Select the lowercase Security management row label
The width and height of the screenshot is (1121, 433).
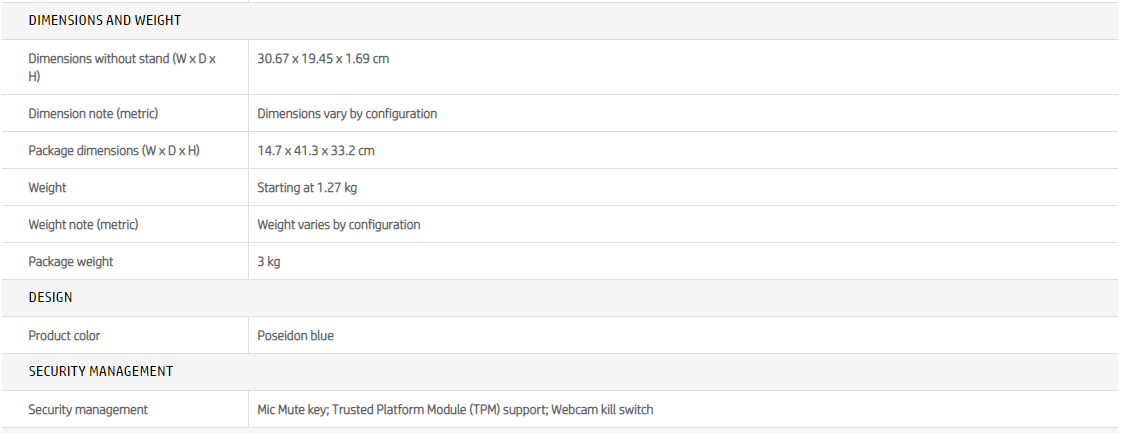[x=88, y=410]
